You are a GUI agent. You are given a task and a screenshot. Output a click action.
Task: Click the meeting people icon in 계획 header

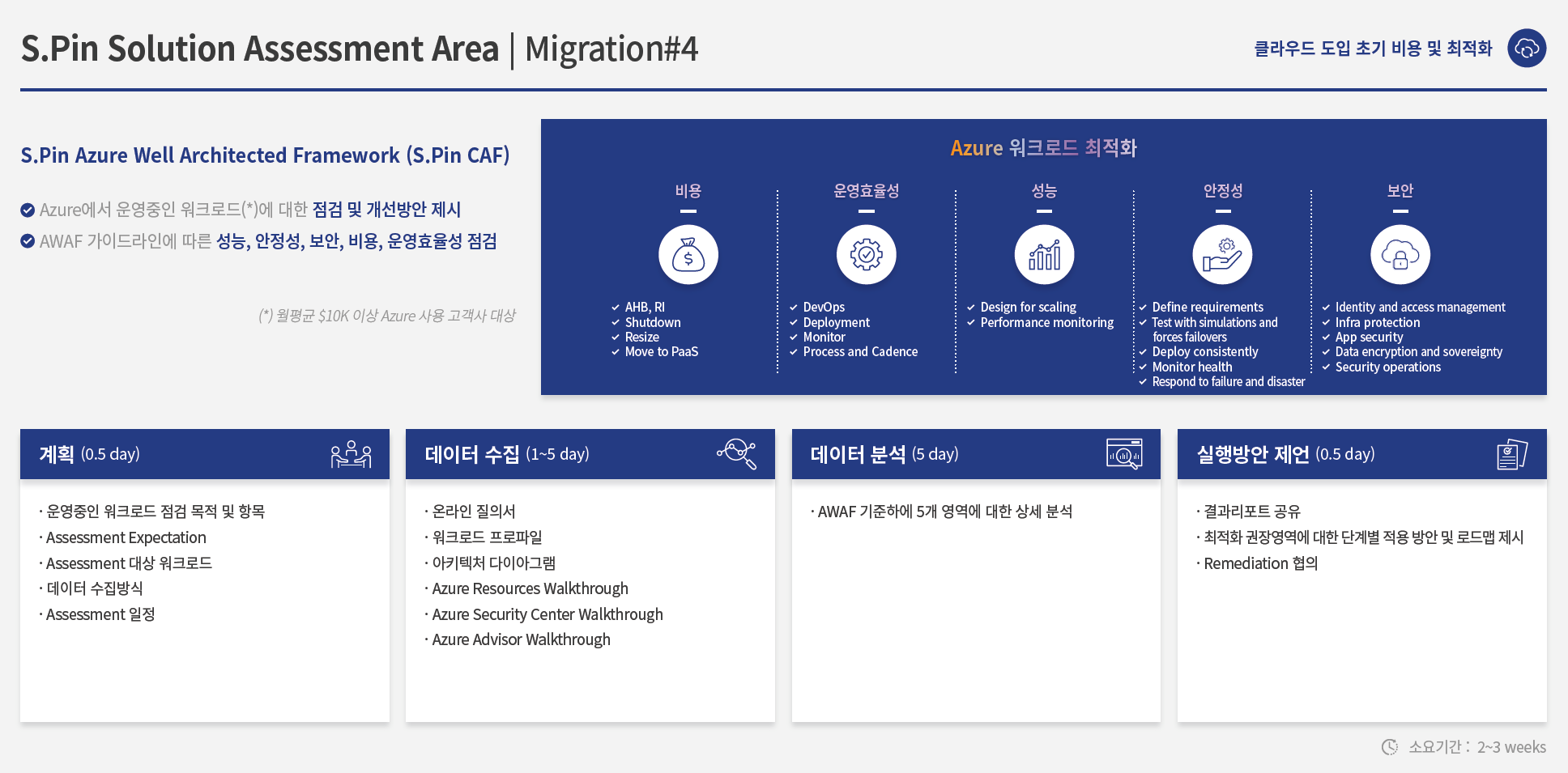click(x=352, y=454)
